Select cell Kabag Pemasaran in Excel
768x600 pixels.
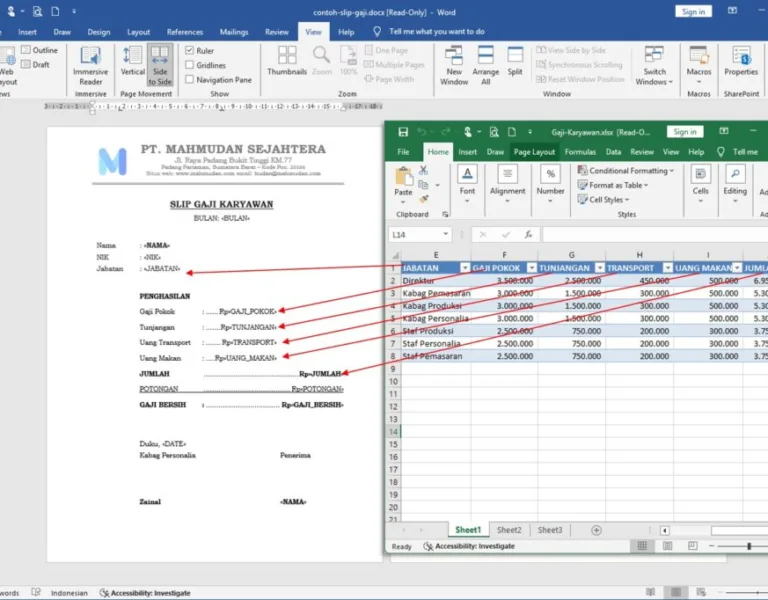pos(436,293)
